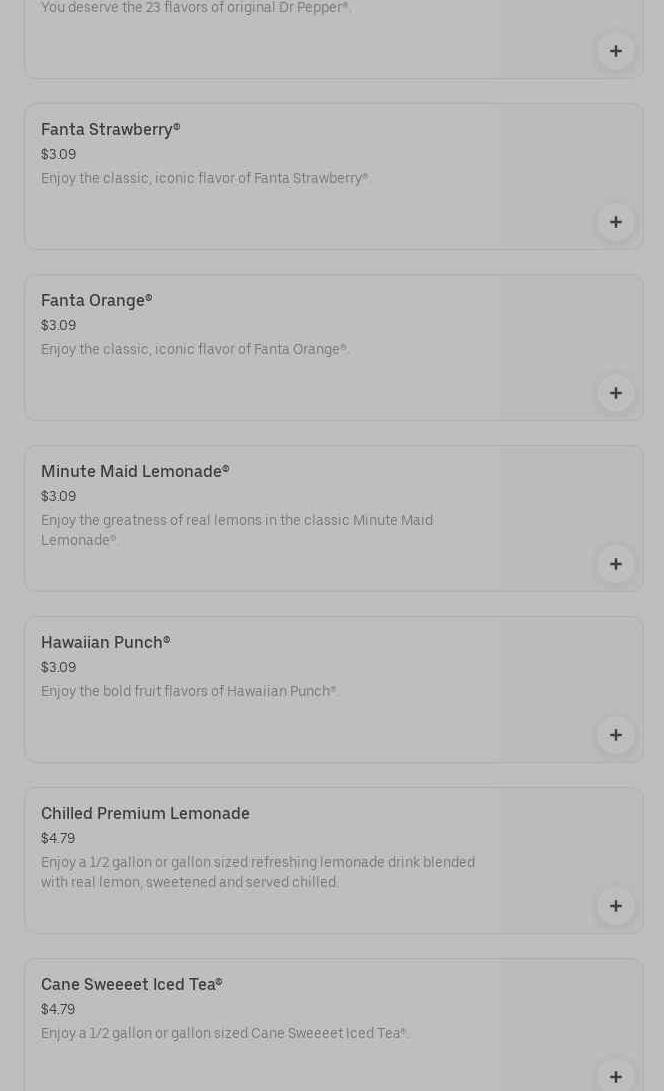Select Minute Maid Lemonade title
The height and width of the screenshot is (1091, 664).
point(135,472)
